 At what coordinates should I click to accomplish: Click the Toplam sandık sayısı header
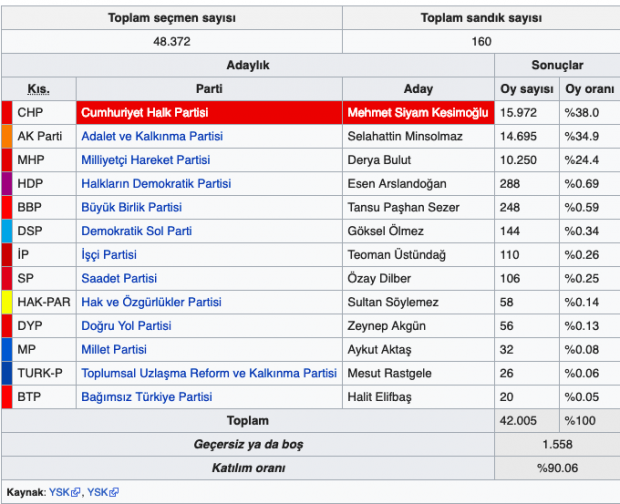click(481, 18)
